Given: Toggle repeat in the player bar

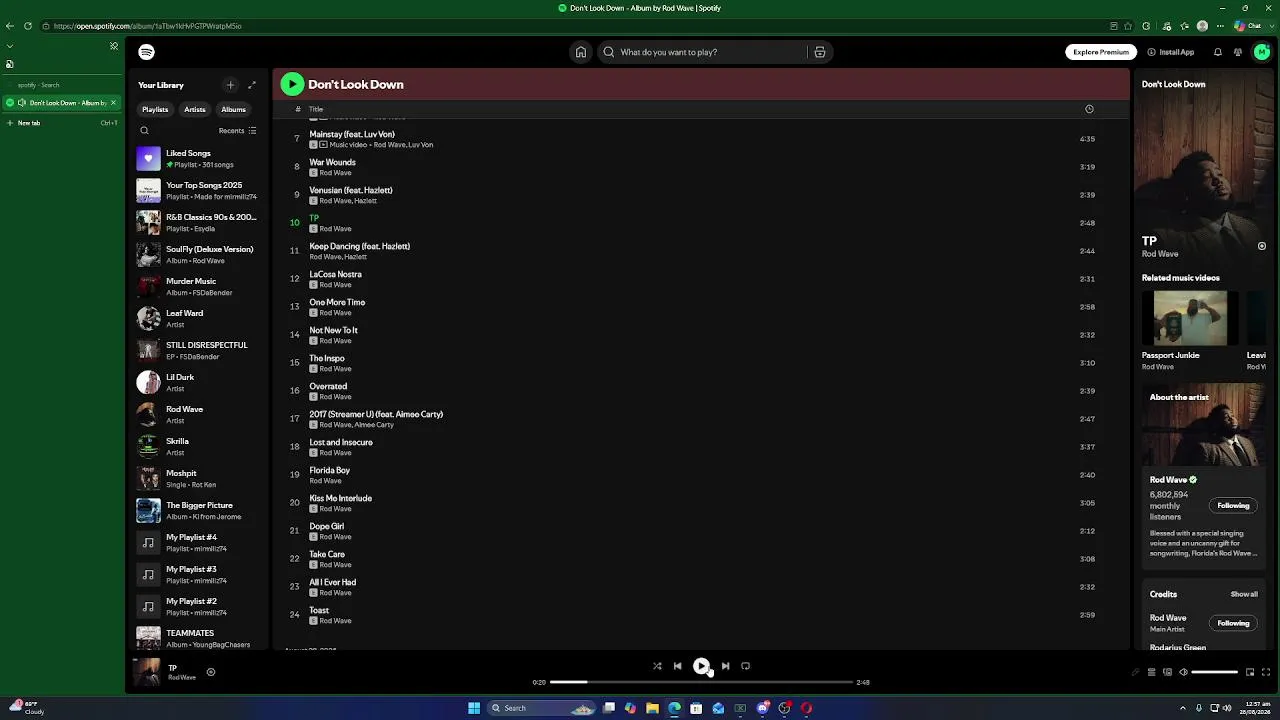Looking at the screenshot, I should [745, 666].
